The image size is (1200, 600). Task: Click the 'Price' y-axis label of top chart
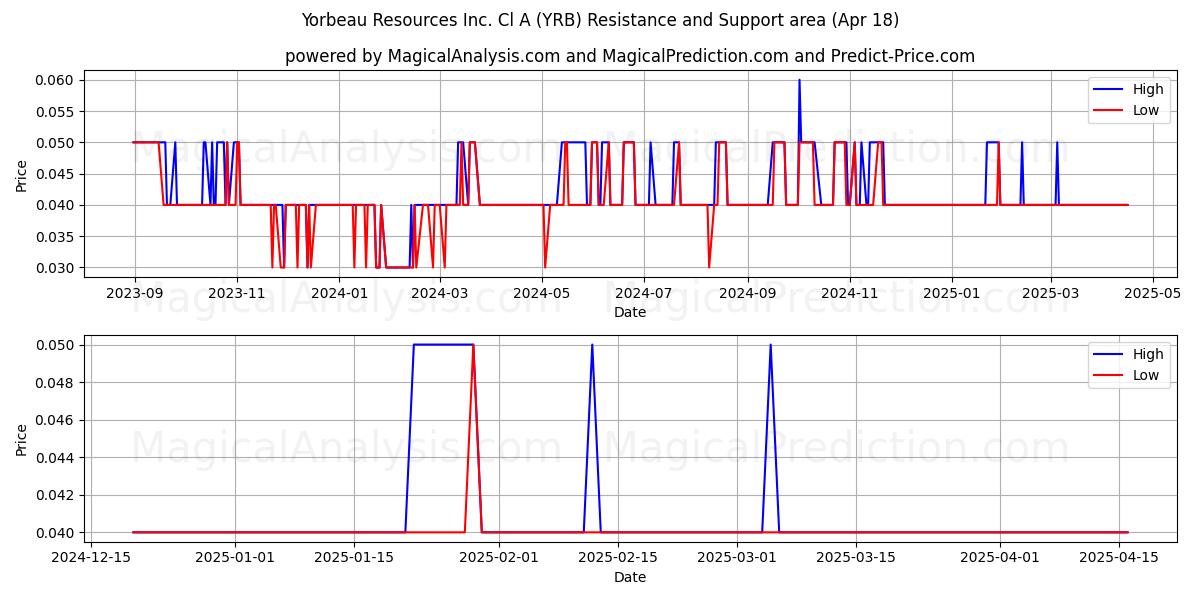coord(22,174)
